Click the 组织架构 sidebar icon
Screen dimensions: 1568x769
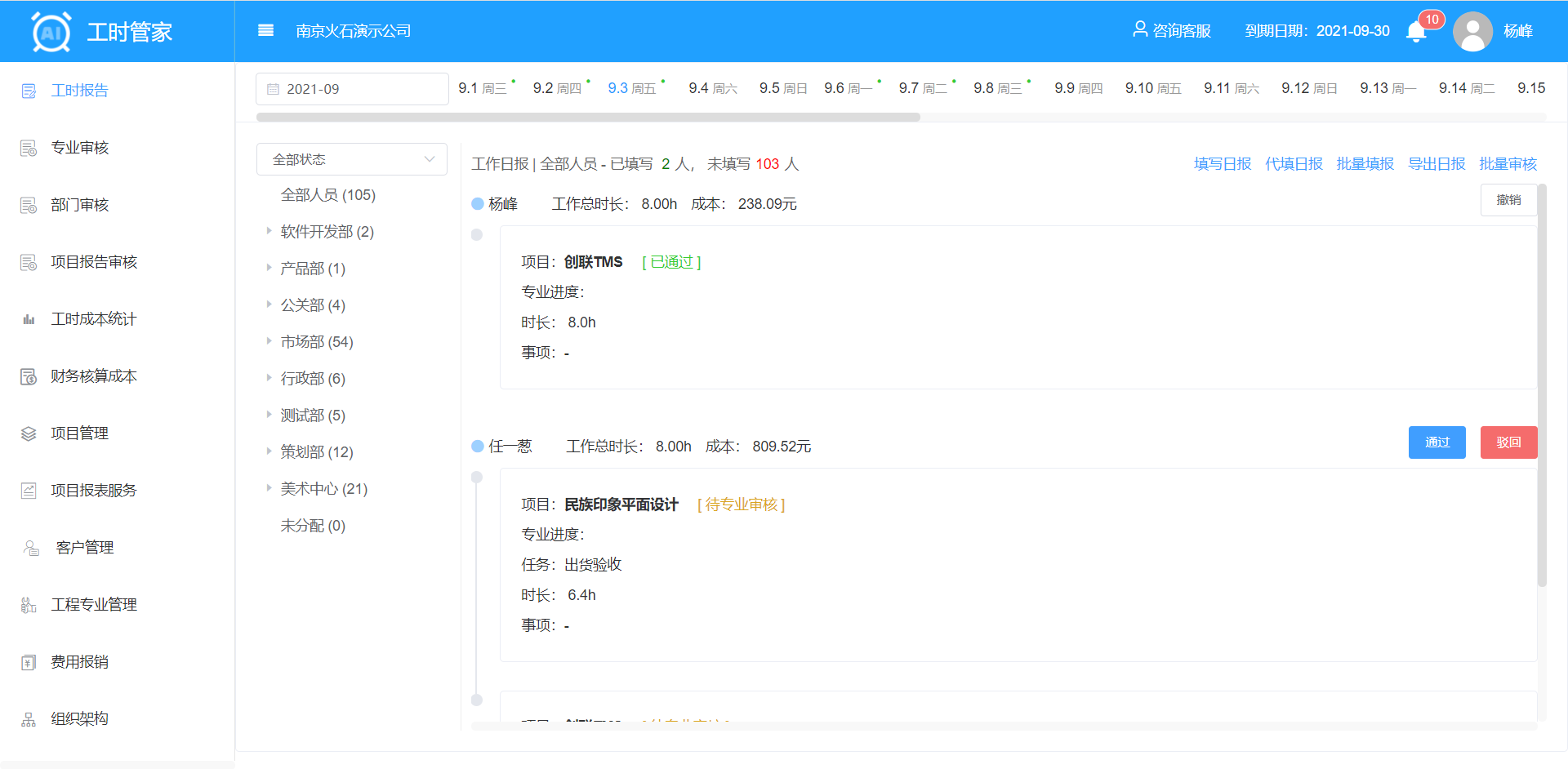29,719
